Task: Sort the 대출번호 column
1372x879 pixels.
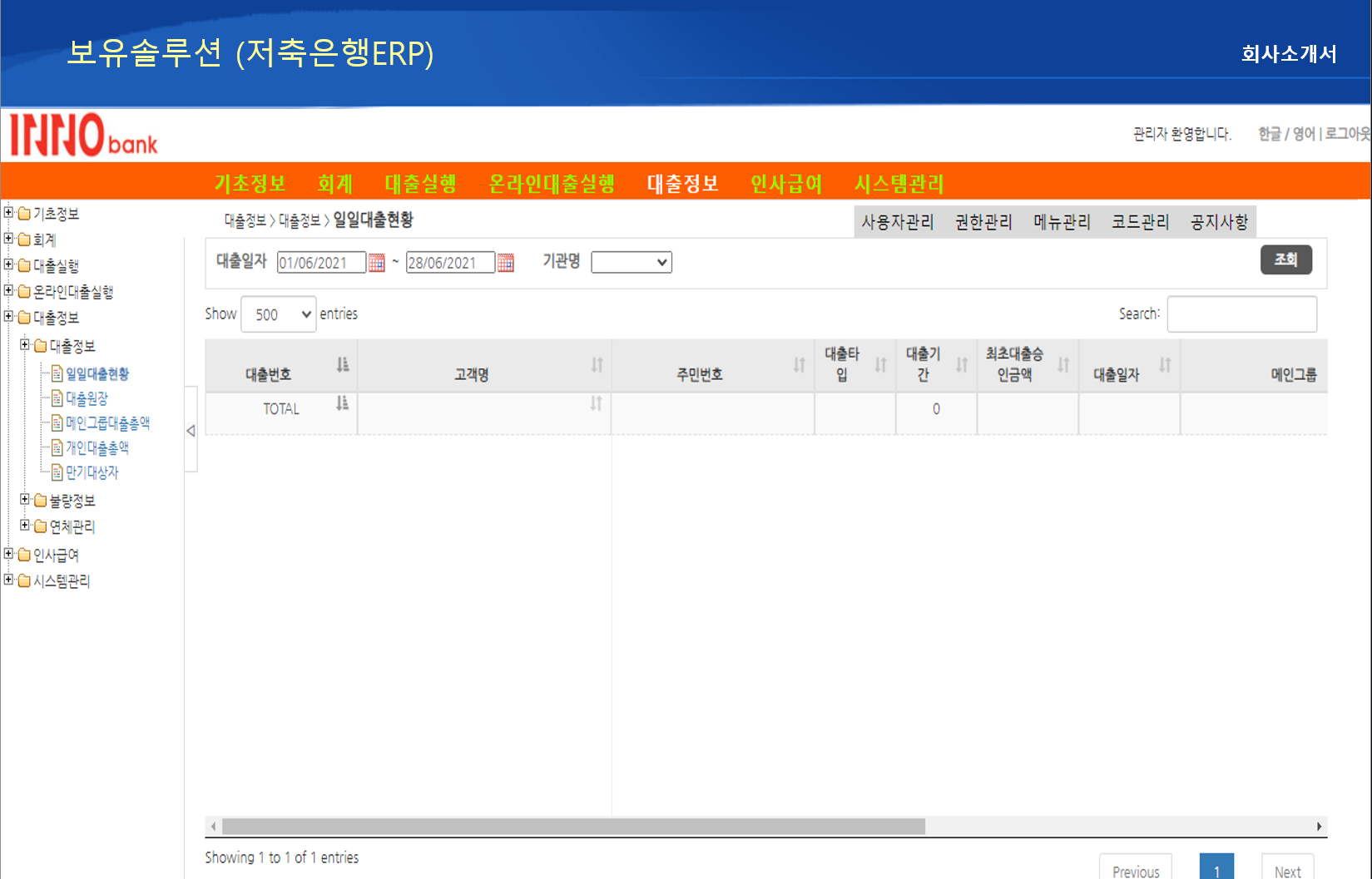Action: pyautogui.click(x=343, y=365)
